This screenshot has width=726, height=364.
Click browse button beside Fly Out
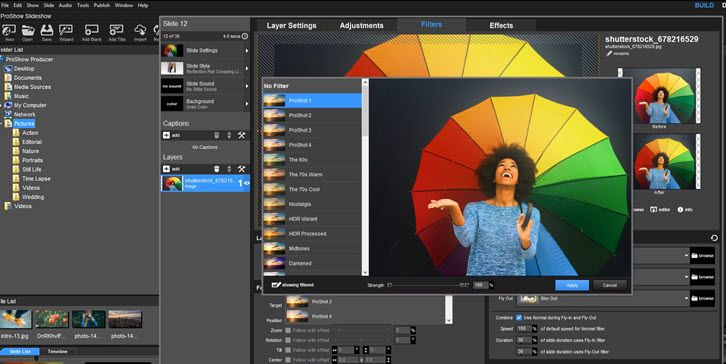point(702,298)
